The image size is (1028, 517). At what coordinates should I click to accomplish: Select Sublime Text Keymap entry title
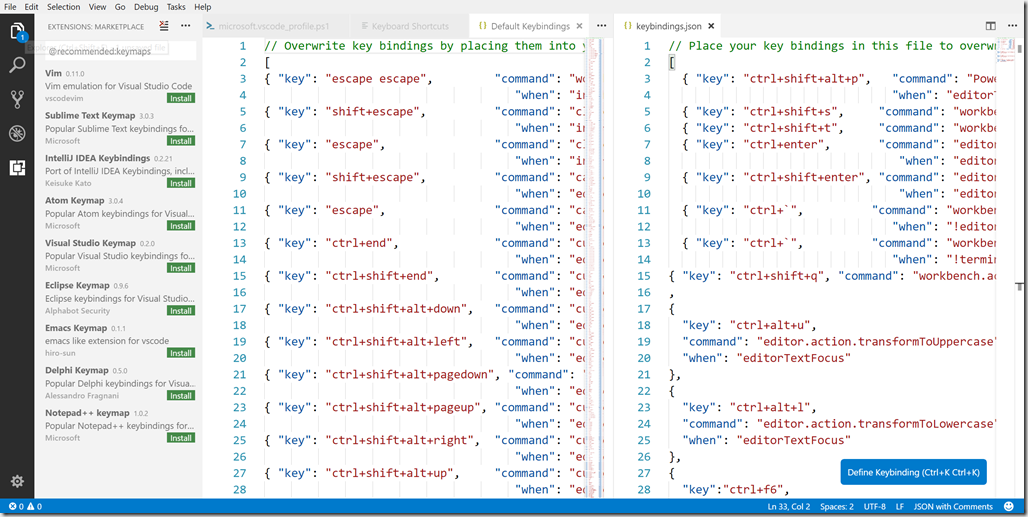90,115
